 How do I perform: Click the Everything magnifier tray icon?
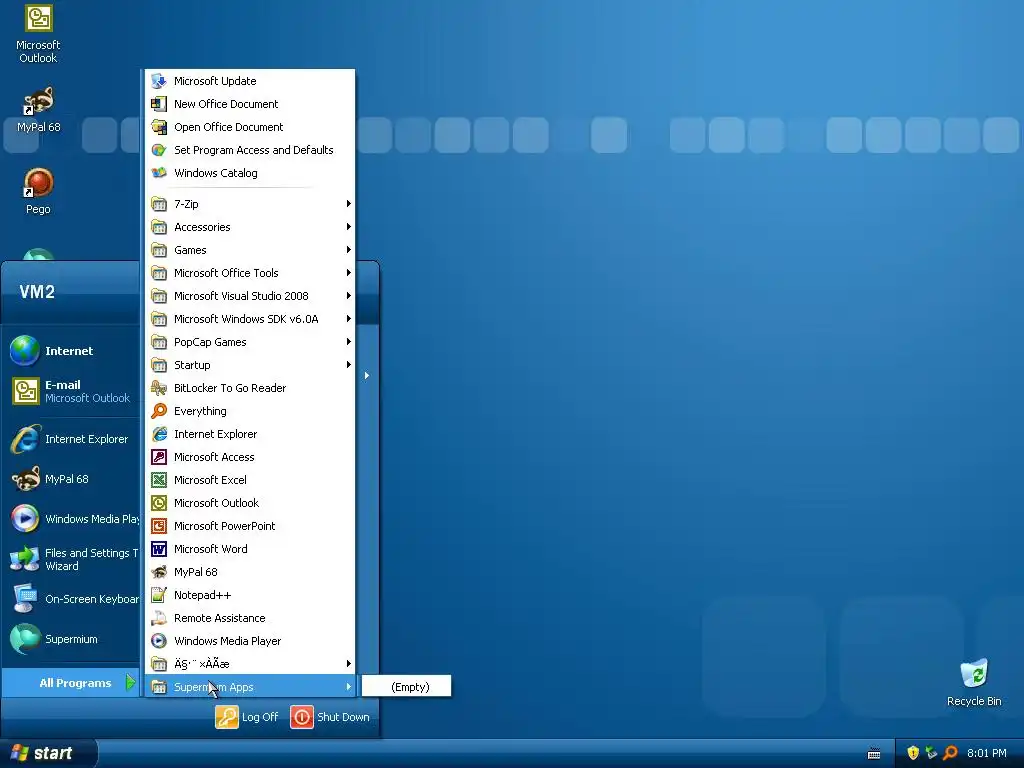950,753
